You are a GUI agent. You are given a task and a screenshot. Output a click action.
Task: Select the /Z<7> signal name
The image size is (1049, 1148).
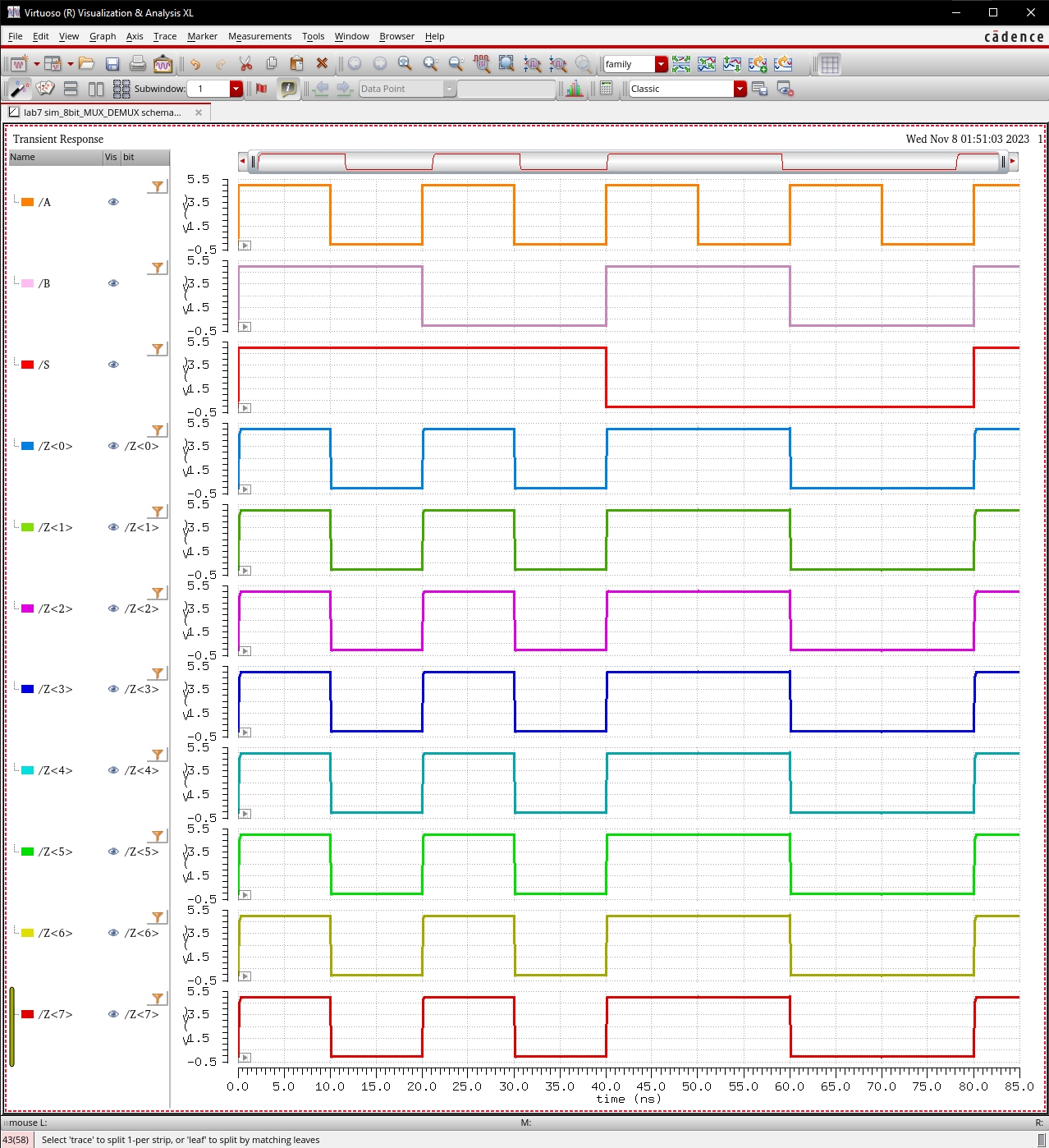tap(55, 1014)
